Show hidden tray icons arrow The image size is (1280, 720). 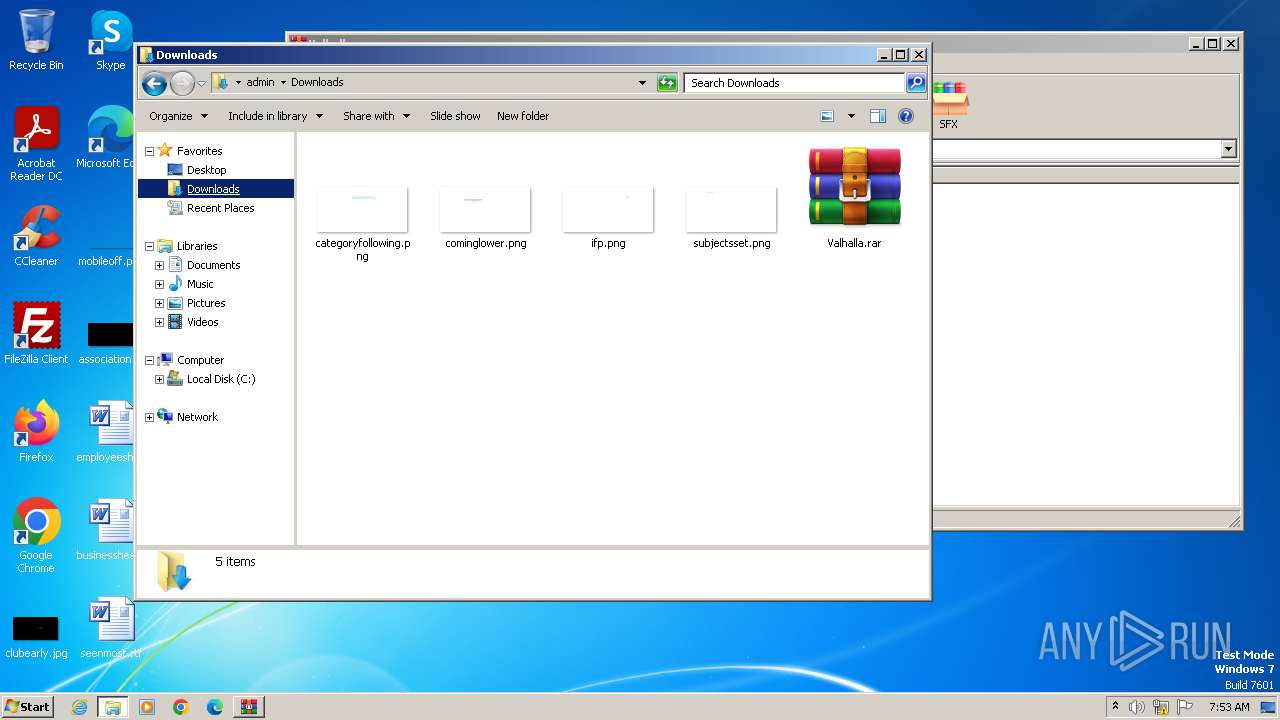click(1115, 707)
